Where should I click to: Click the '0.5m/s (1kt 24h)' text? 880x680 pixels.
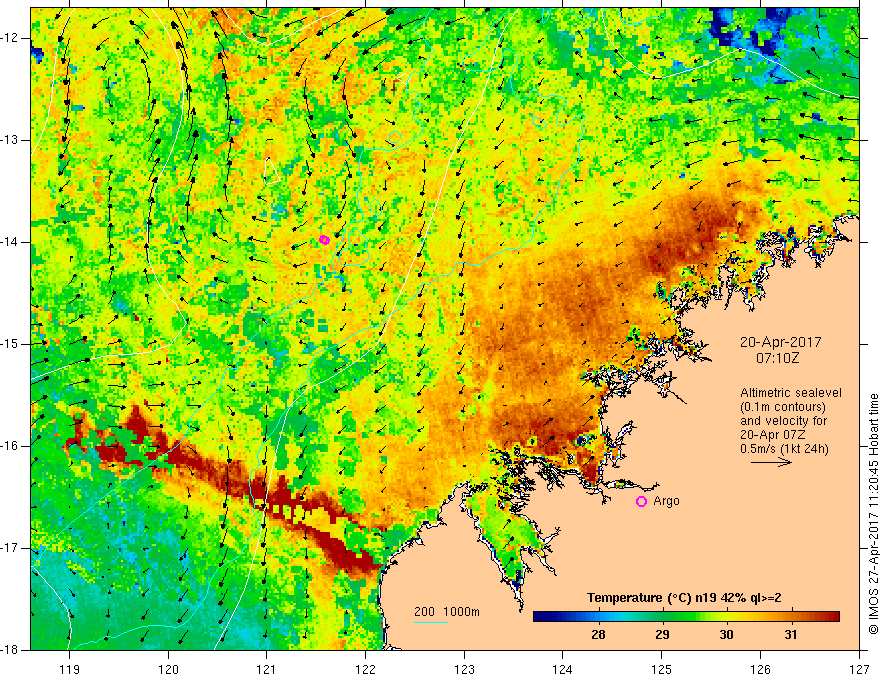[784, 449]
